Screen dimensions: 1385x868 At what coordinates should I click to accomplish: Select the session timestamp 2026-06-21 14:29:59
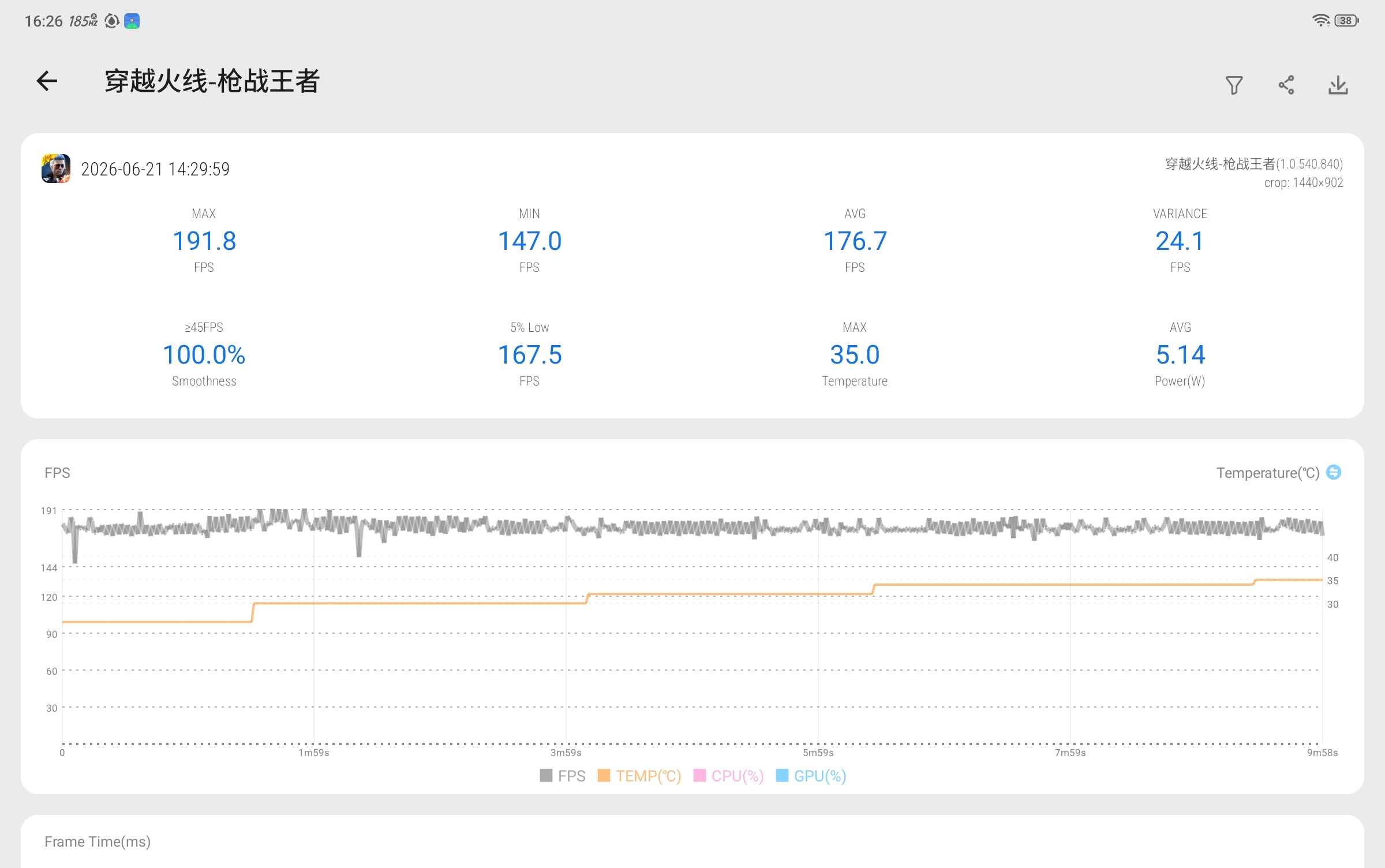[155, 169]
